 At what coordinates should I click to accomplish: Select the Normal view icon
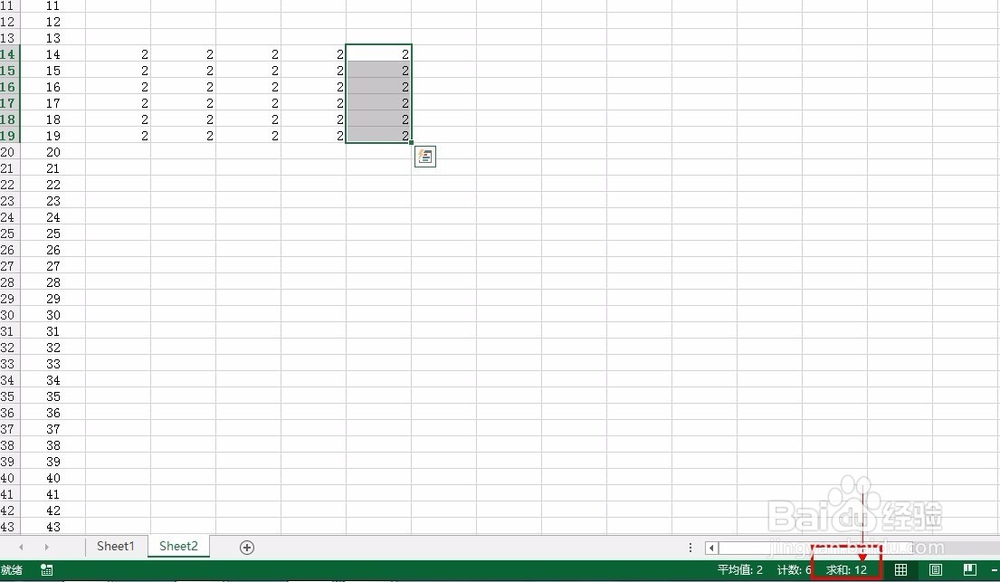901,569
